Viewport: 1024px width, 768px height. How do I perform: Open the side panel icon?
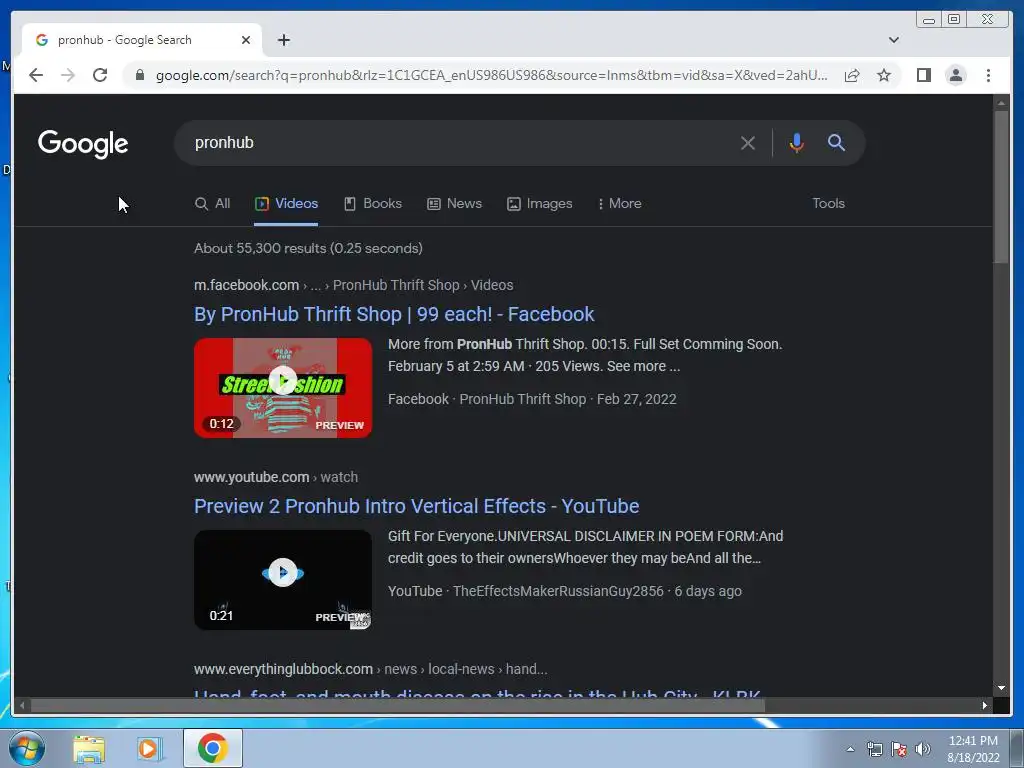(923, 75)
